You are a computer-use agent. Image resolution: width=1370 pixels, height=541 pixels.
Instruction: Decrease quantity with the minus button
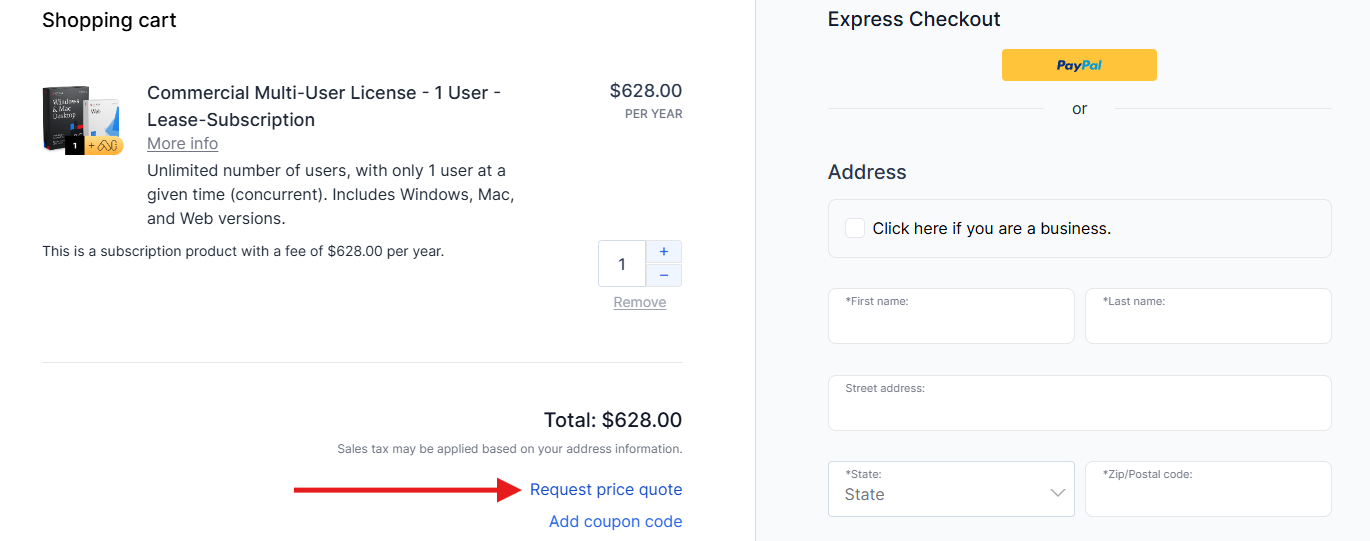pos(664,276)
